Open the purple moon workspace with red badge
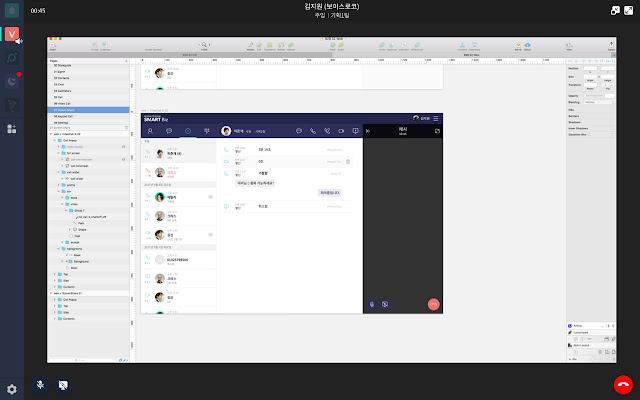The image size is (640, 400). tap(12, 81)
